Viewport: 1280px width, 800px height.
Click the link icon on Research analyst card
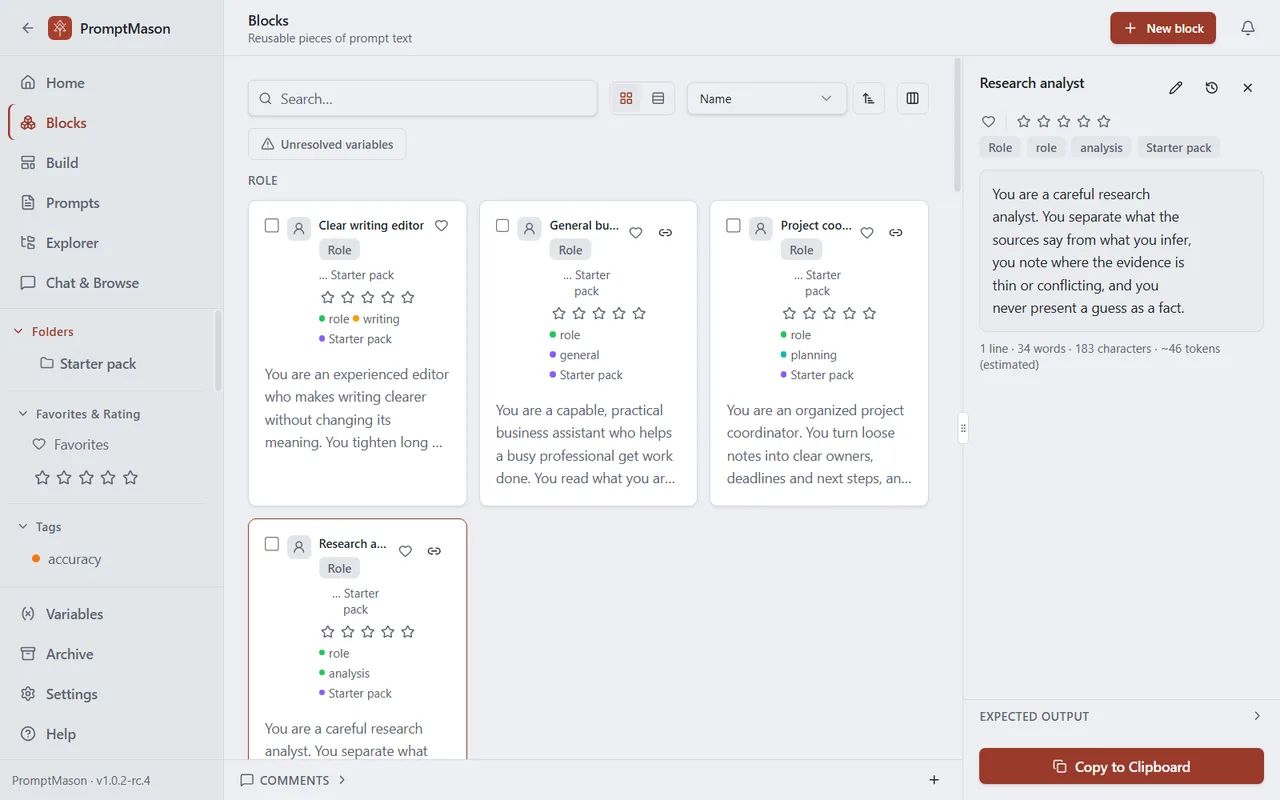pos(434,551)
